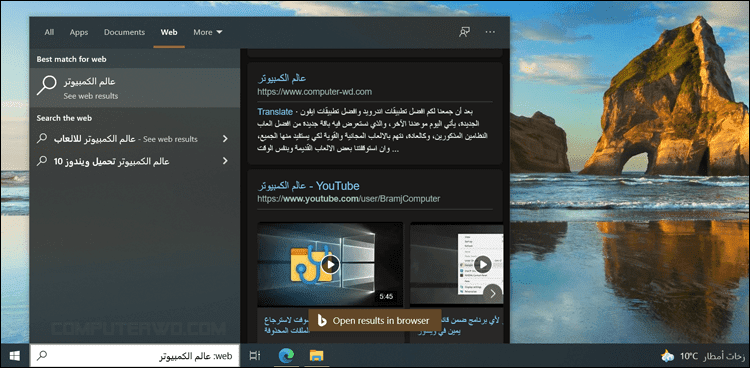Click the weather icon in system tray
Screen dimensions: 750x368
[667, 356]
